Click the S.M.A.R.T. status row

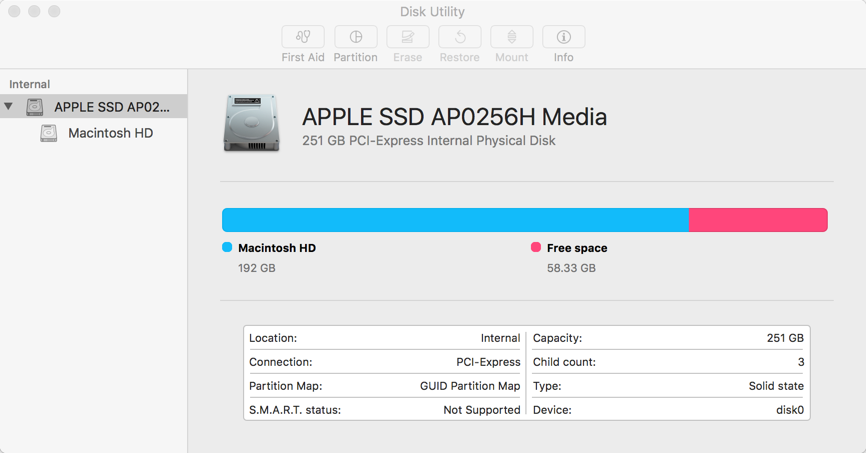point(384,410)
